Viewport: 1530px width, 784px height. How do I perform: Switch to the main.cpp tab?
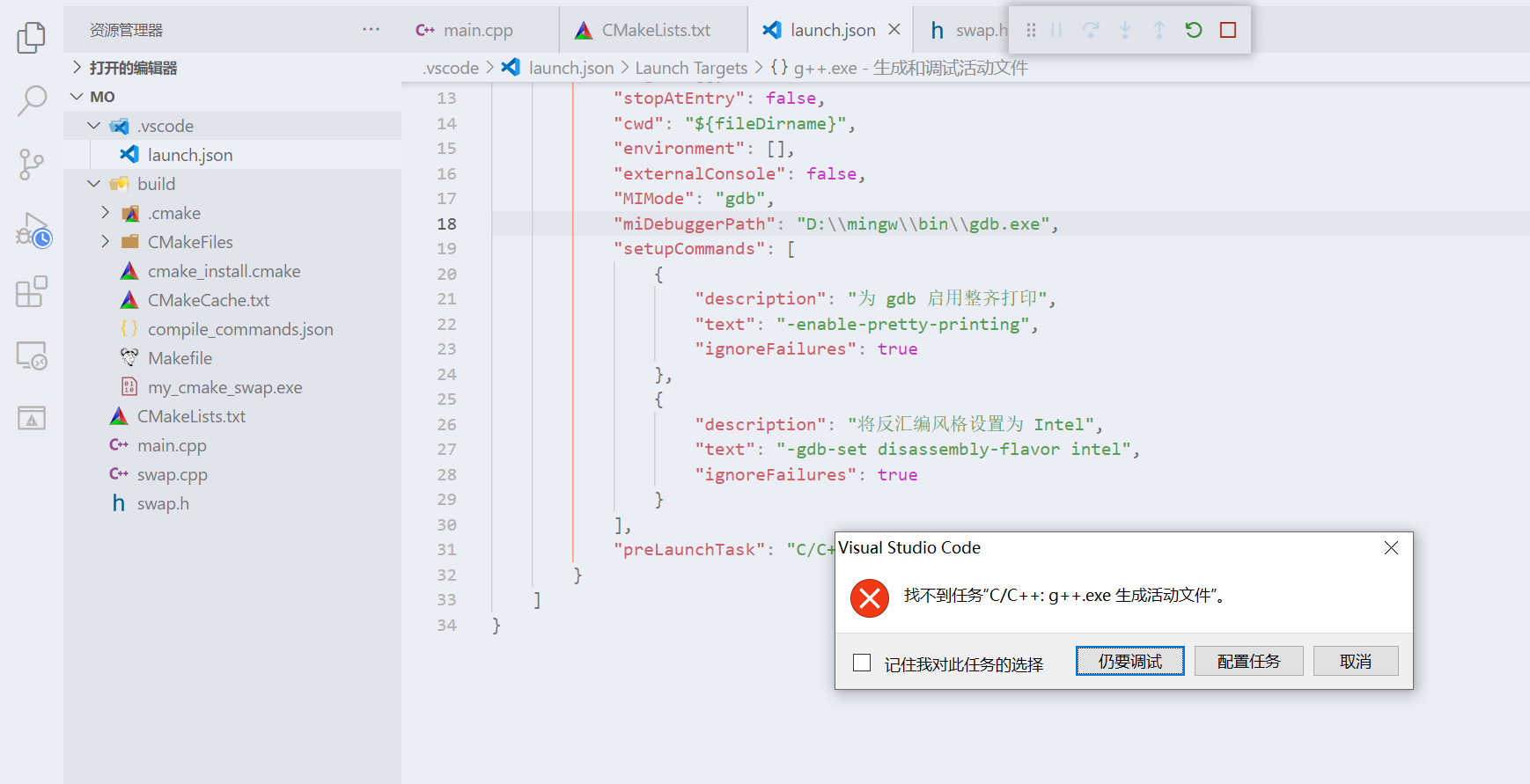click(x=478, y=30)
